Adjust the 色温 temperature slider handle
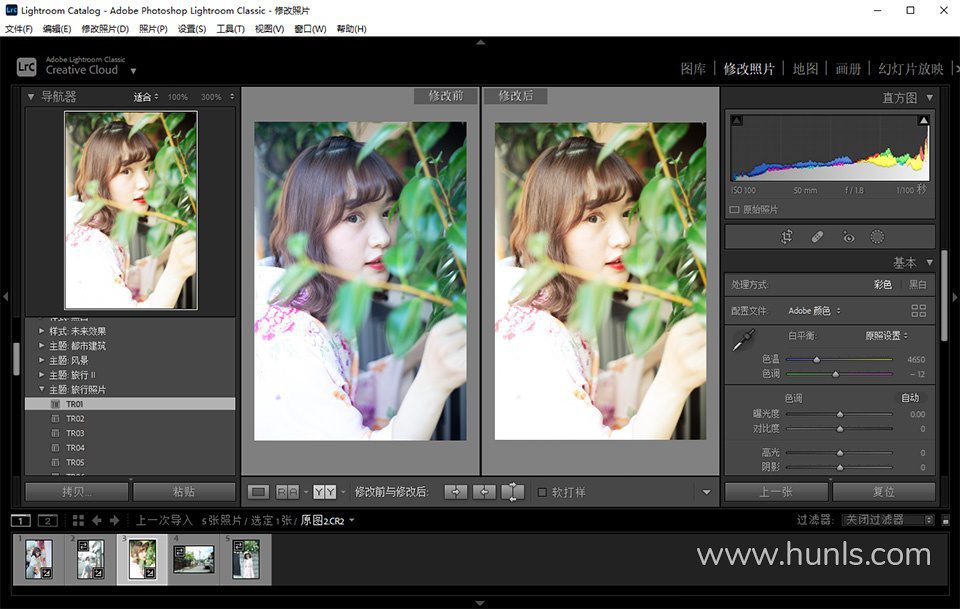Screen dimensions: 960x609 (x=816, y=360)
